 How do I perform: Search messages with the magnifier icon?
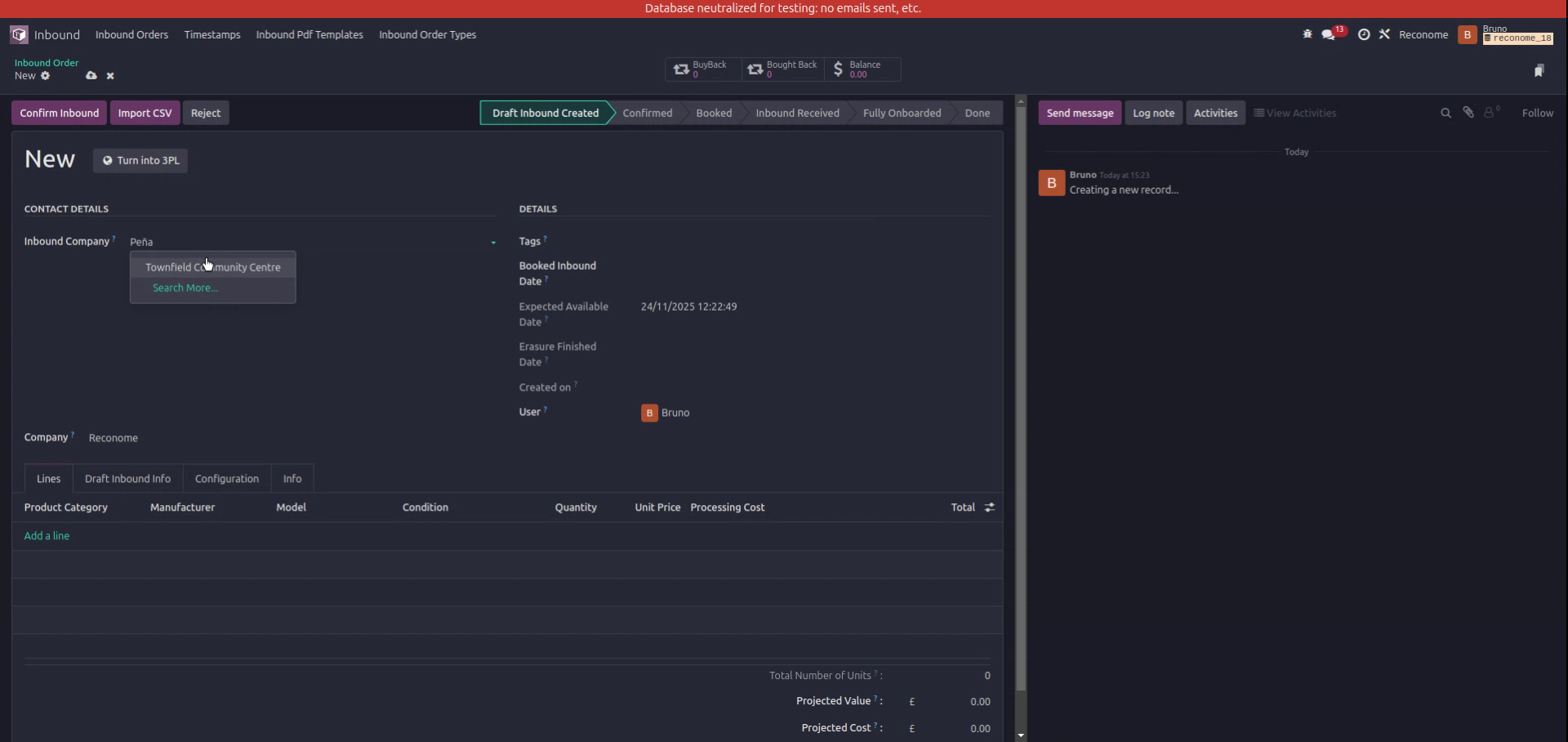point(1445,112)
